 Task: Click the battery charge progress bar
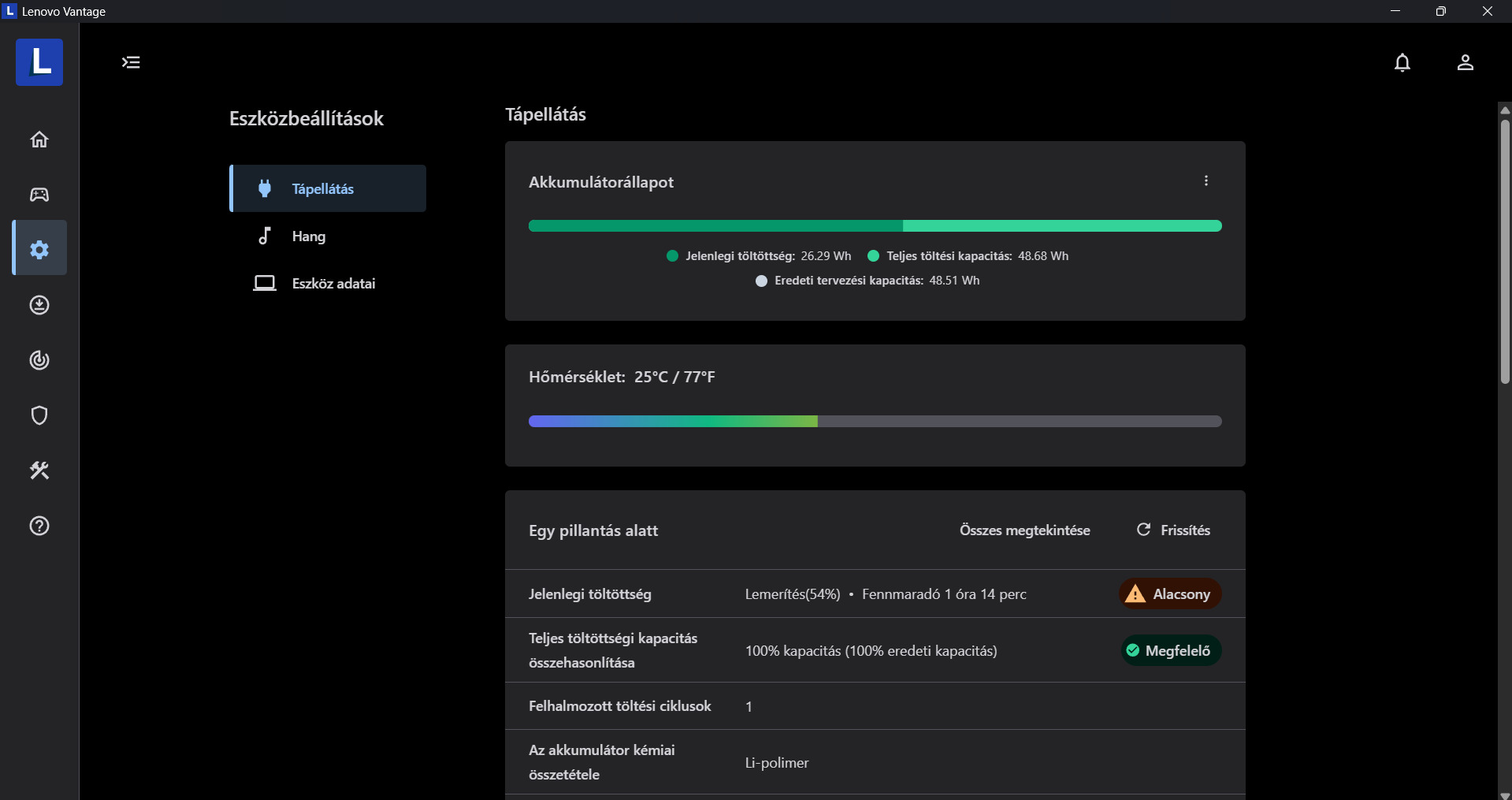coord(875,226)
